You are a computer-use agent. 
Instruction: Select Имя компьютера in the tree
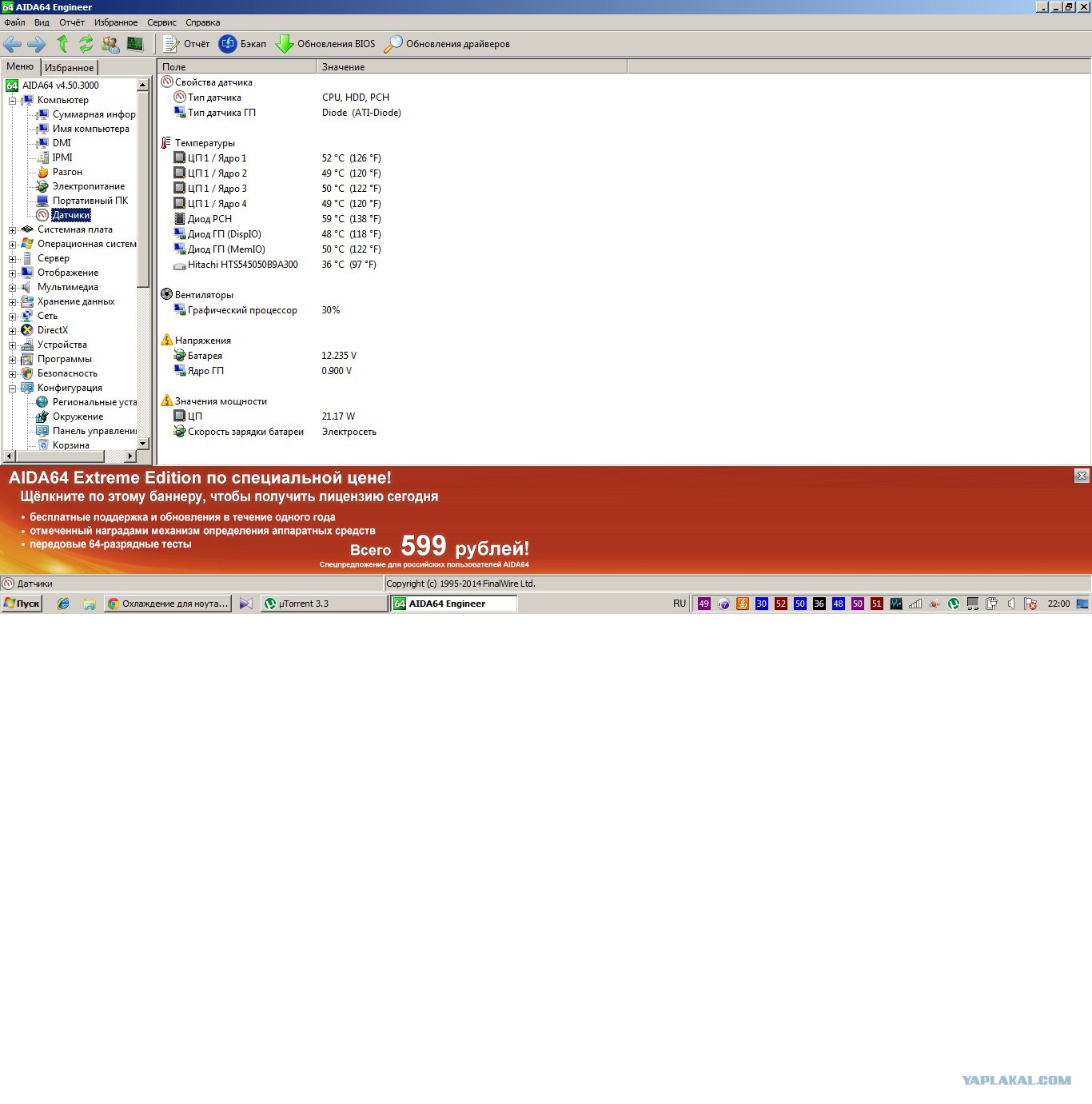(91, 129)
